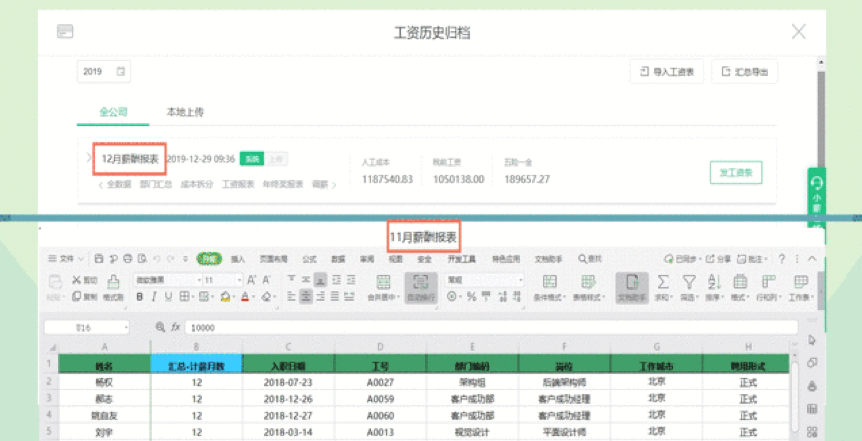Click the 发工资条 button
Viewport: 862px width, 441px height.
tap(736, 173)
